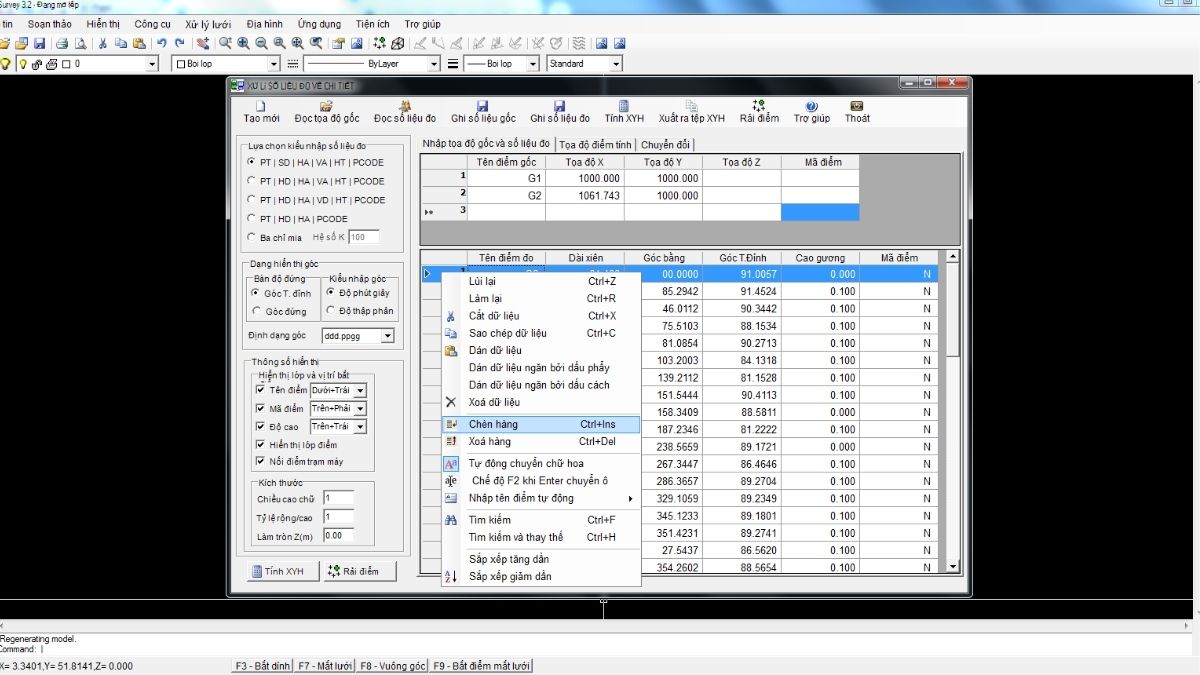Image resolution: width=1200 pixels, height=675 pixels.
Task: Open Trợ giúp help icon
Action: (812, 106)
